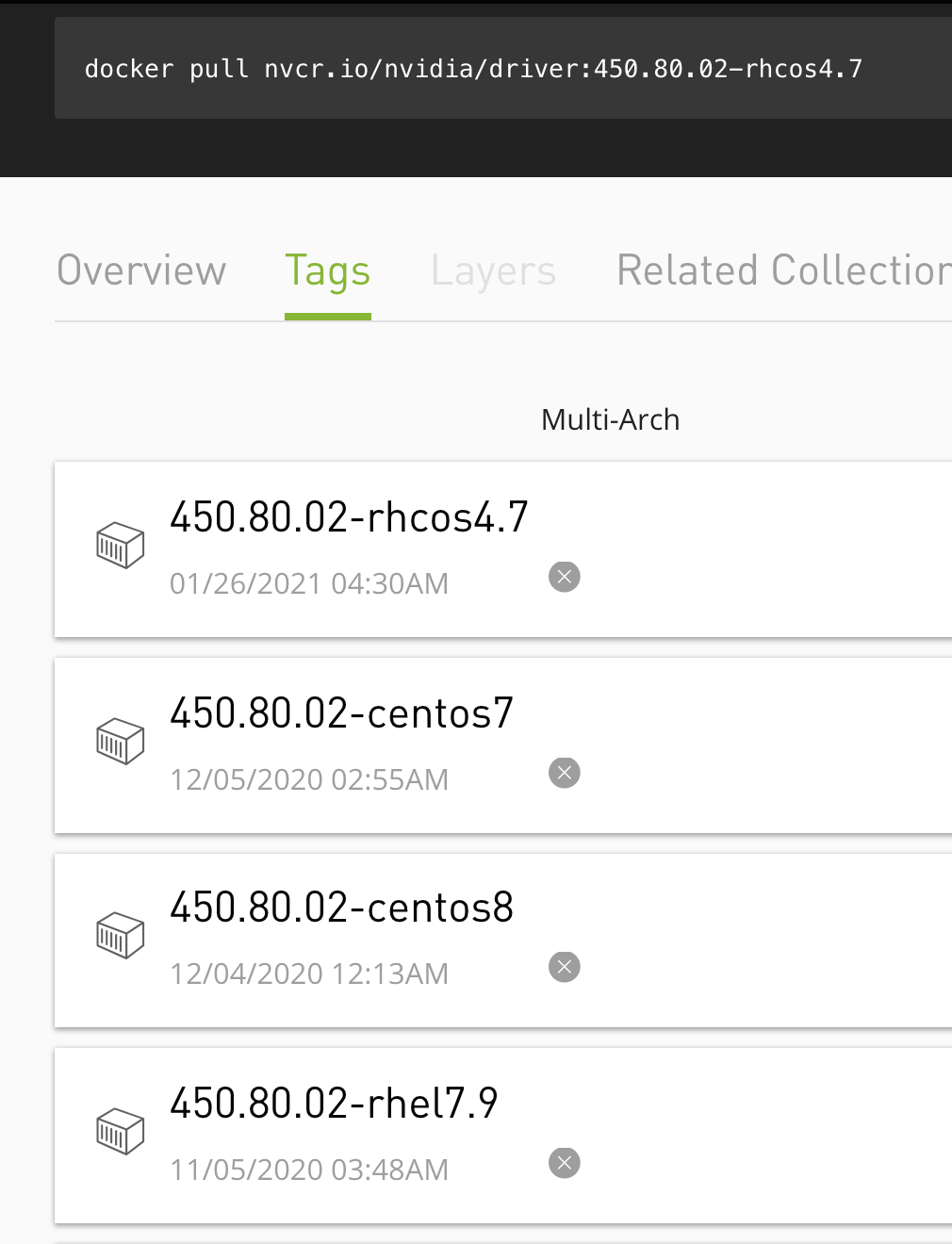Click multi-arch X indicator for rhel7.9 row
The image size is (952, 1244).
click(564, 1163)
